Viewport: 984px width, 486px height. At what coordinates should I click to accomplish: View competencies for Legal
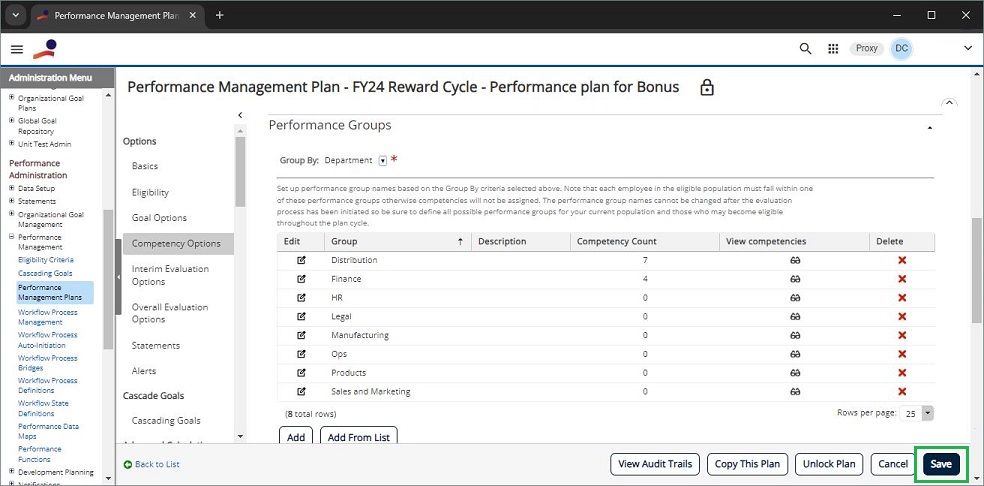[794, 316]
